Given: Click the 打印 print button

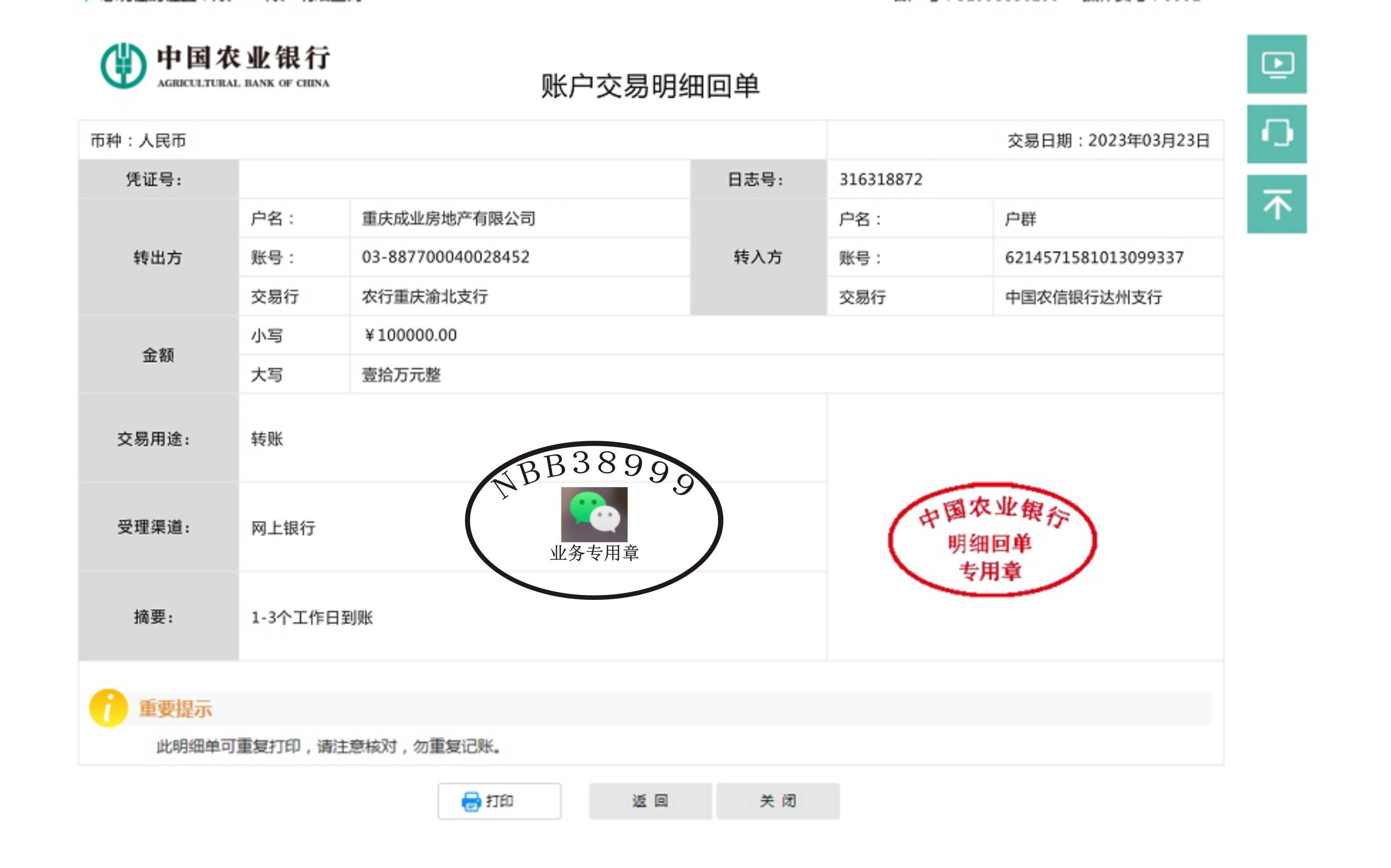Looking at the screenshot, I should (499, 801).
